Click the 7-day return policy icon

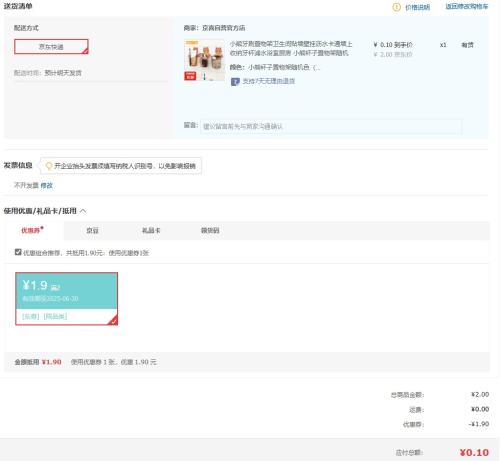tap(235, 81)
